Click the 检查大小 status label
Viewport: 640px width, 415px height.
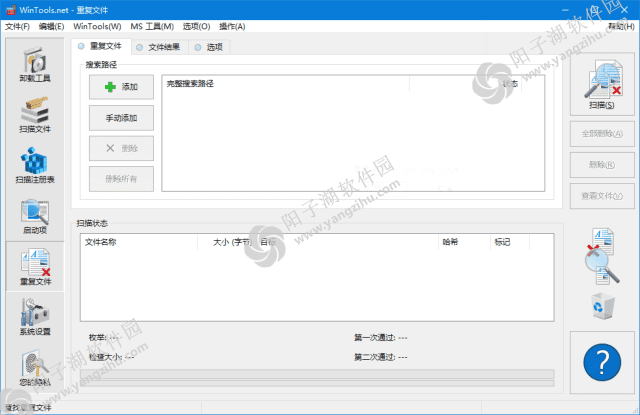click(111, 357)
